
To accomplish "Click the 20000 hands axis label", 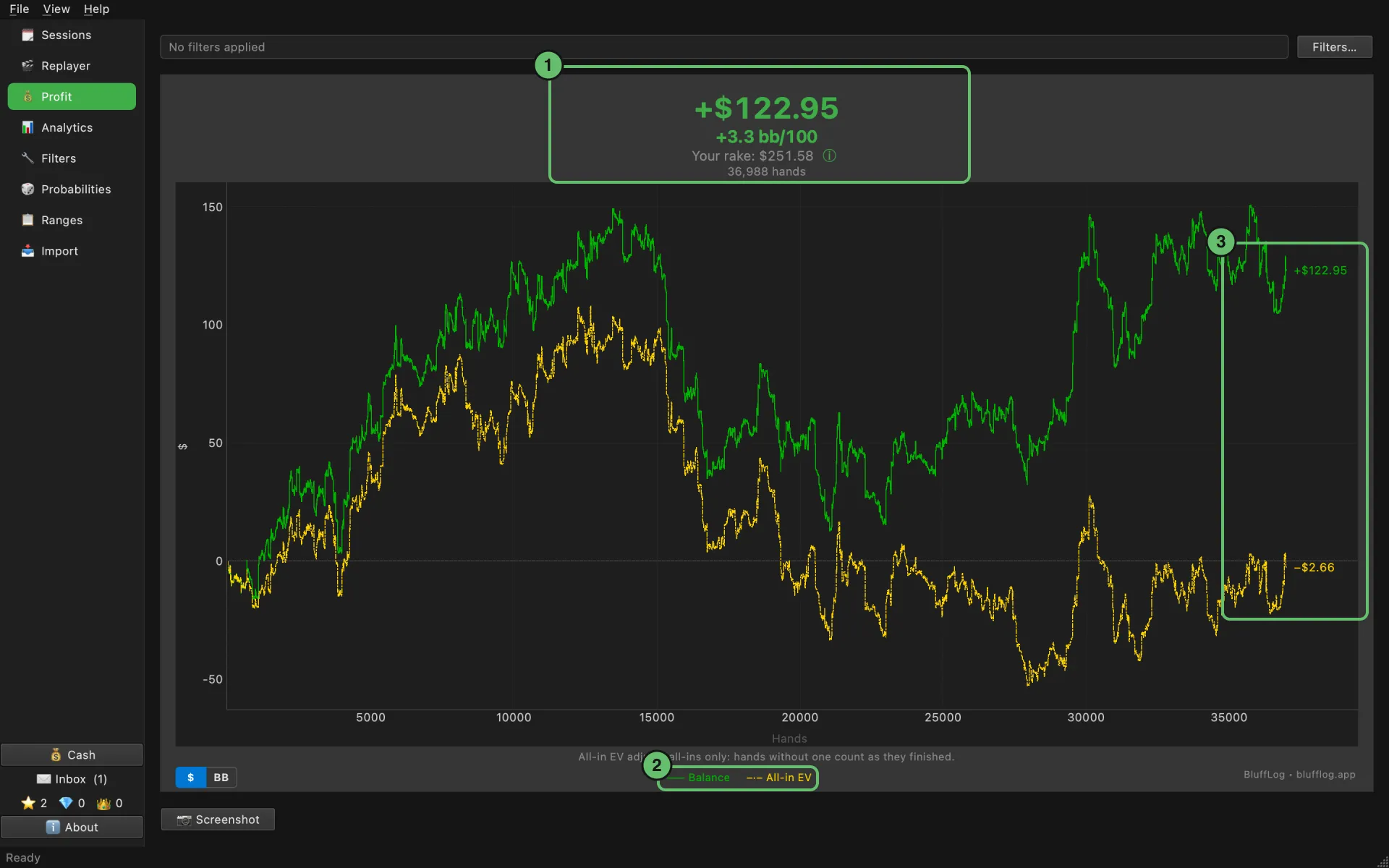I will pyautogui.click(x=799, y=718).
